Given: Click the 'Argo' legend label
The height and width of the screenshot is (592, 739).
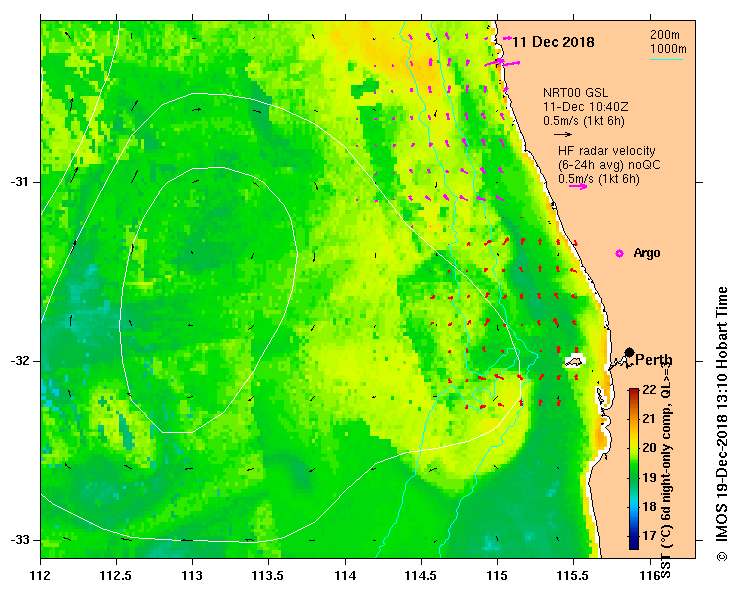Looking at the screenshot, I should pos(647,253).
